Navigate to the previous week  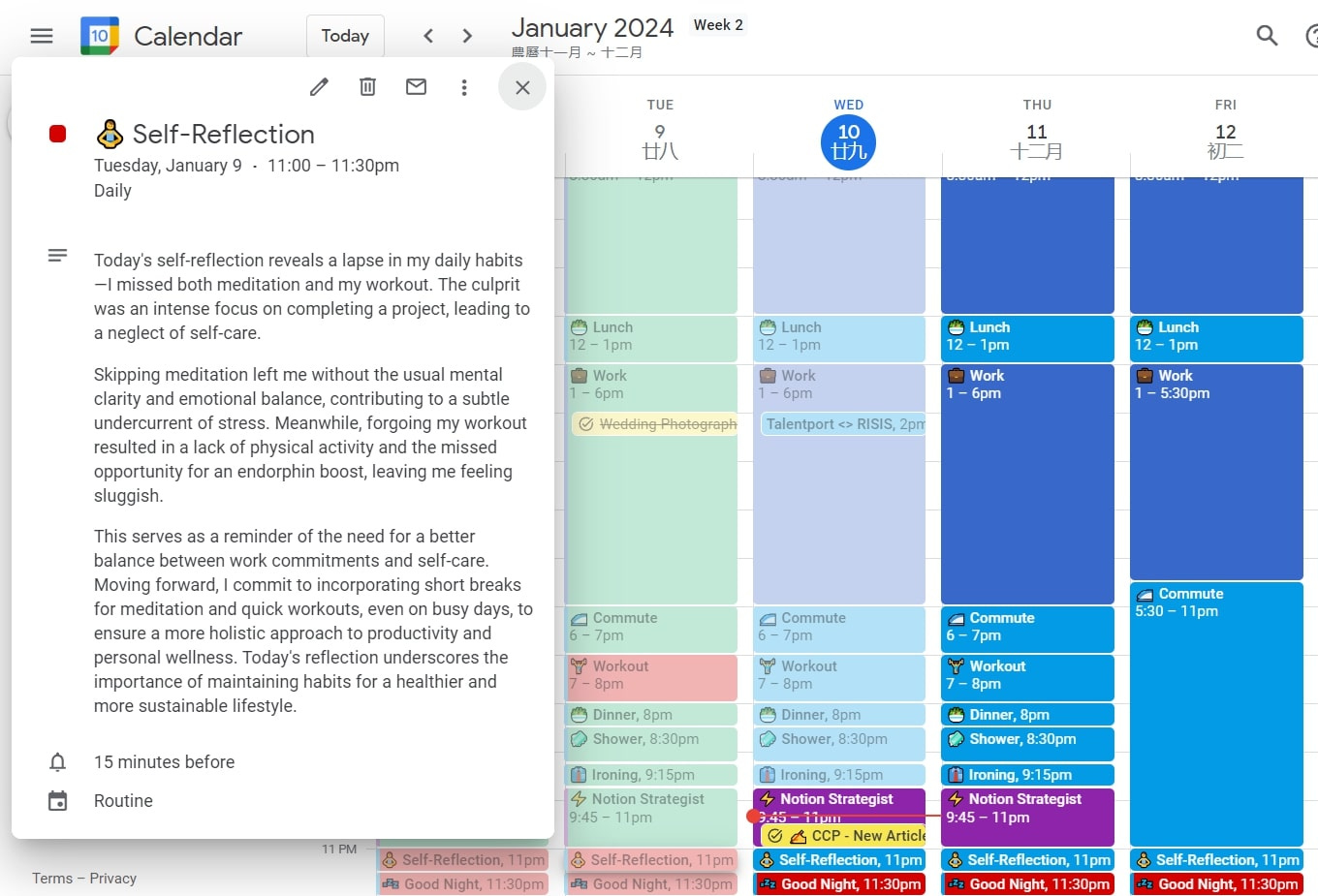[x=427, y=35]
